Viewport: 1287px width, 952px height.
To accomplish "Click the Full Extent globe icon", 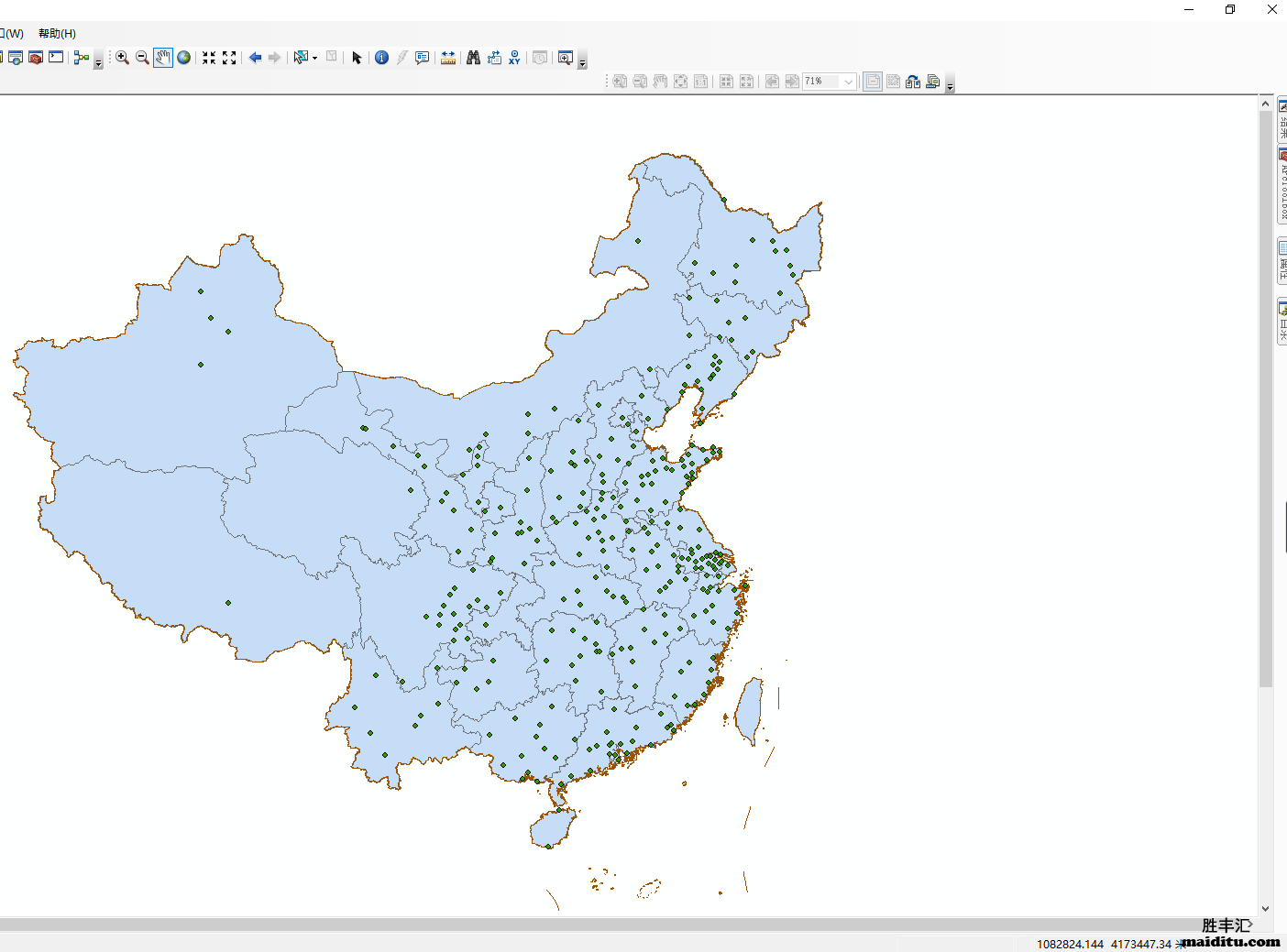I will (183, 58).
